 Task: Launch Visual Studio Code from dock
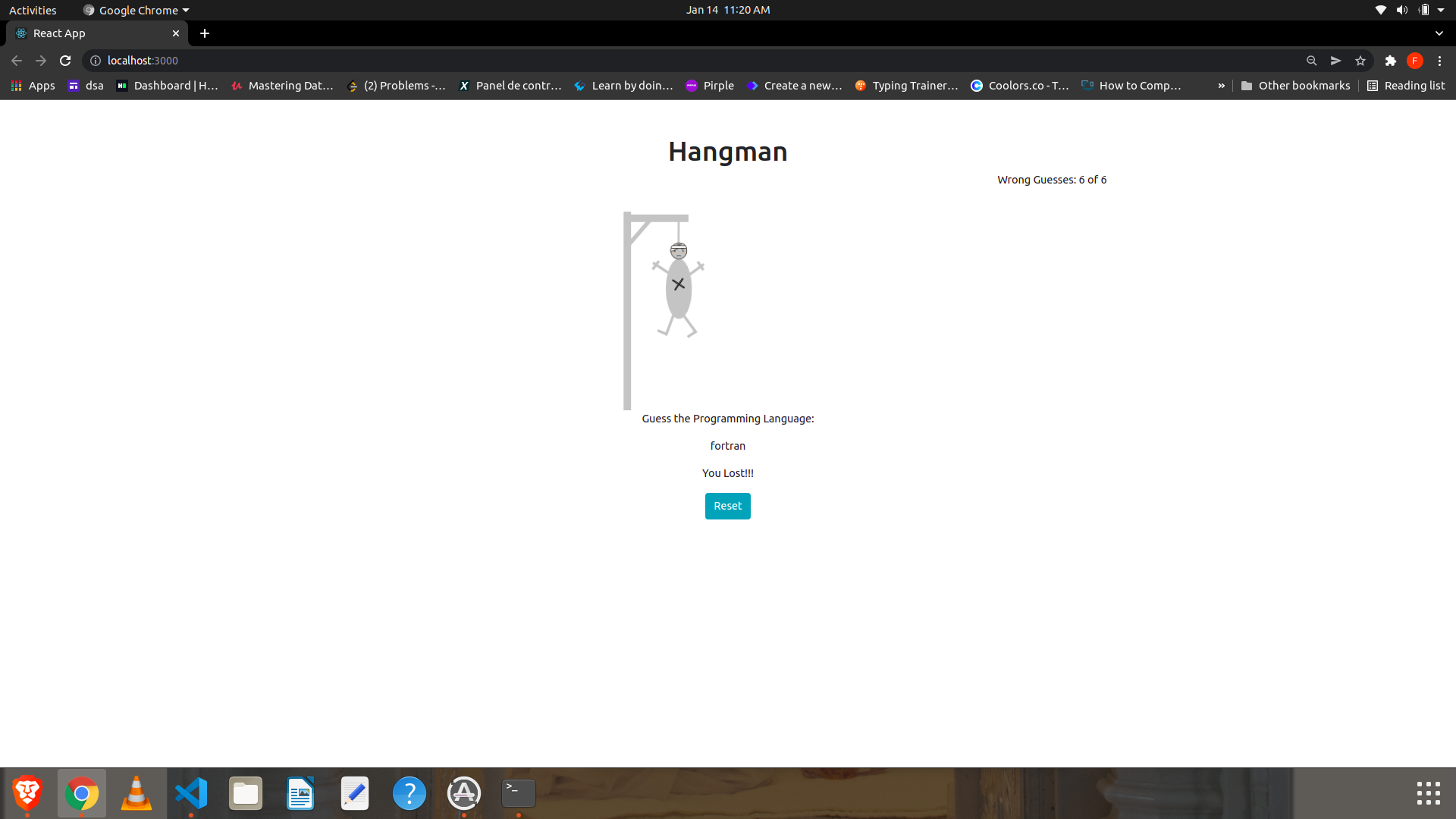tap(191, 793)
